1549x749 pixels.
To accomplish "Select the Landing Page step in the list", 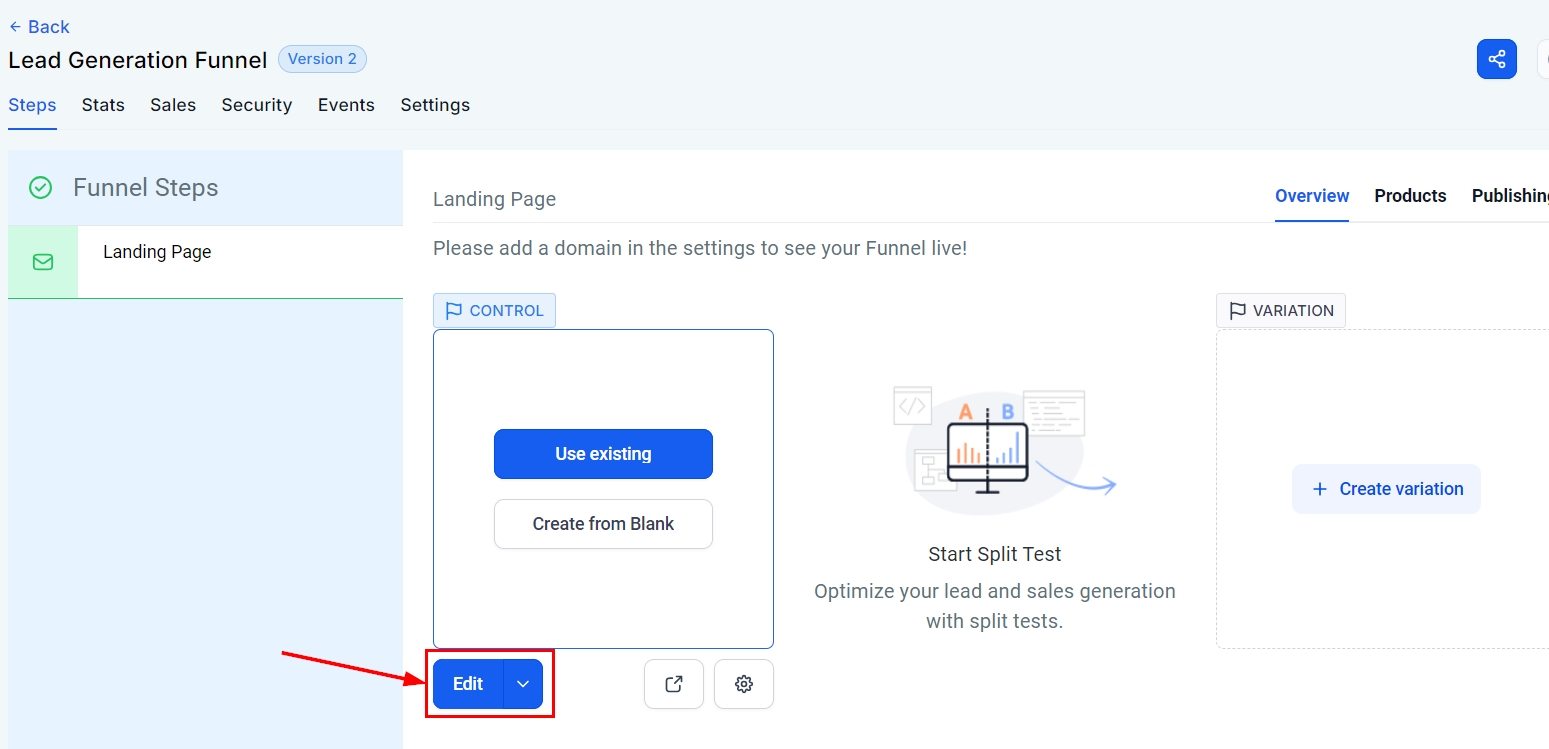I will (x=157, y=252).
